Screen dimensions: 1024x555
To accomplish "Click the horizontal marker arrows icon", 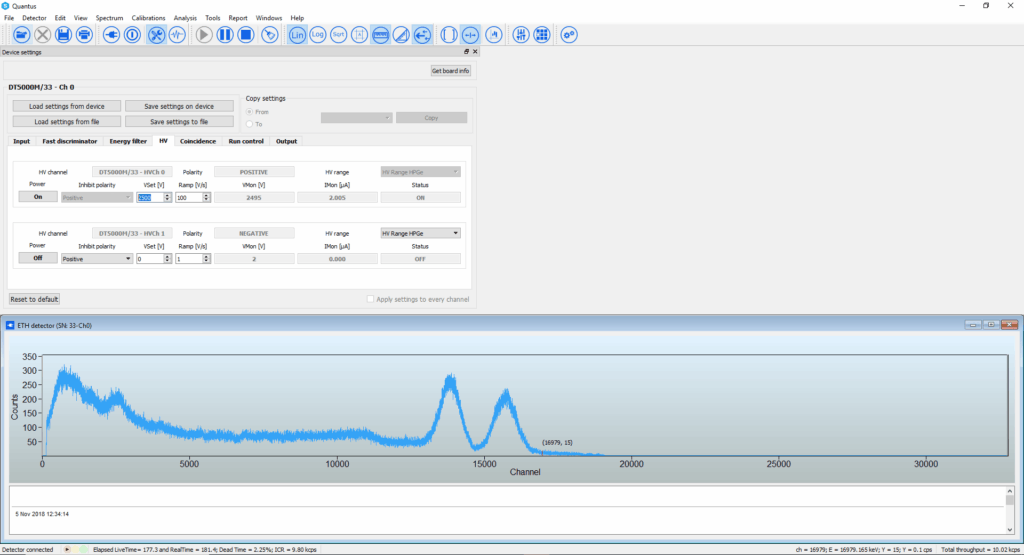I will [x=470, y=35].
